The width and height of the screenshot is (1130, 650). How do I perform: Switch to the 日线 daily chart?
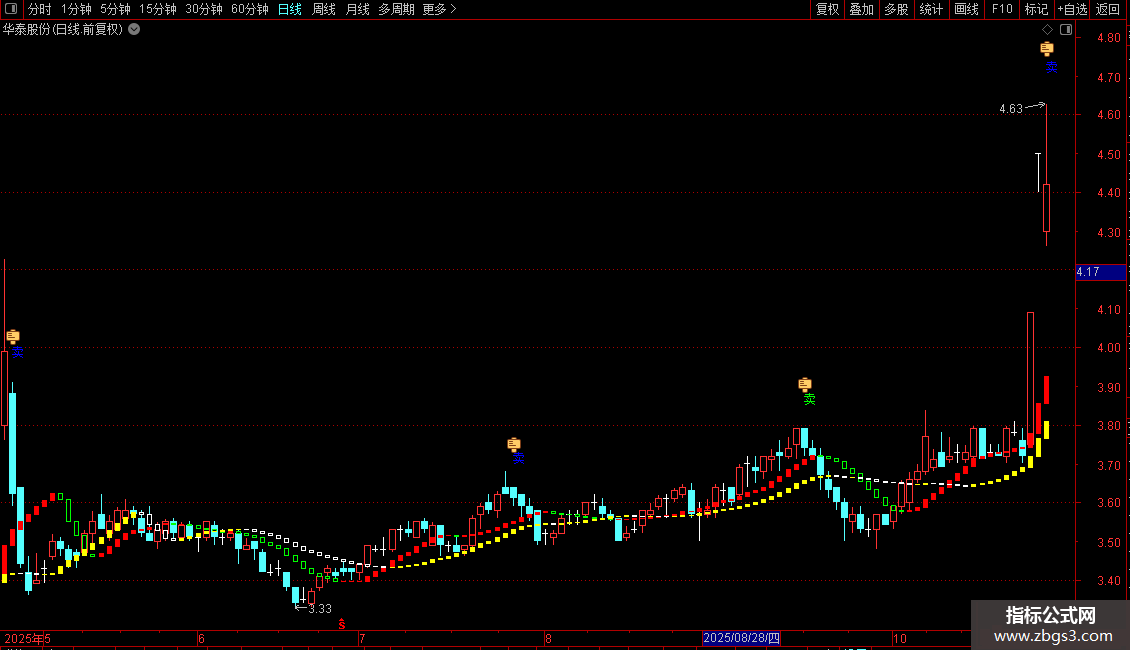290,9
